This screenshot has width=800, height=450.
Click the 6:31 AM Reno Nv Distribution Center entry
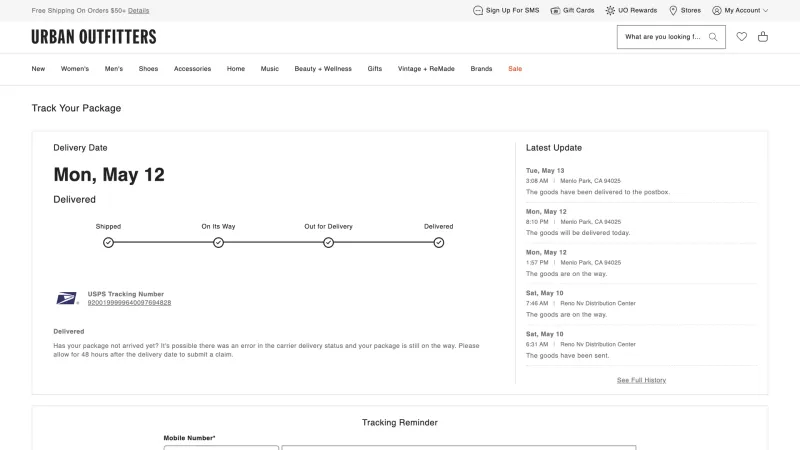tap(581, 344)
